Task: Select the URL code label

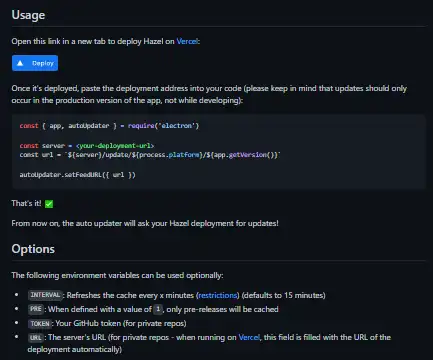Action: (x=36, y=337)
